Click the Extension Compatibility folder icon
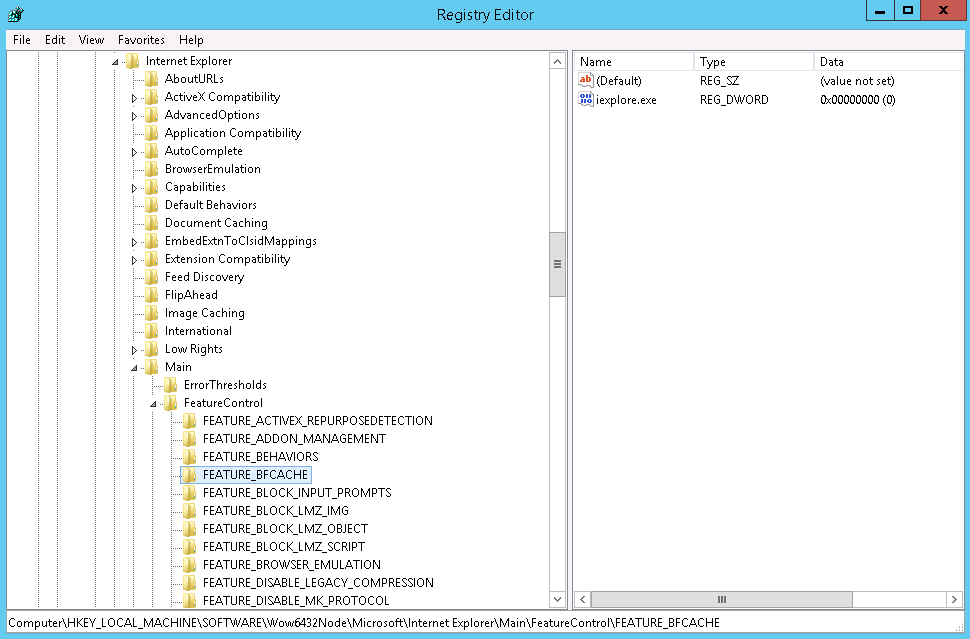970x639 pixels. point(152,259)
